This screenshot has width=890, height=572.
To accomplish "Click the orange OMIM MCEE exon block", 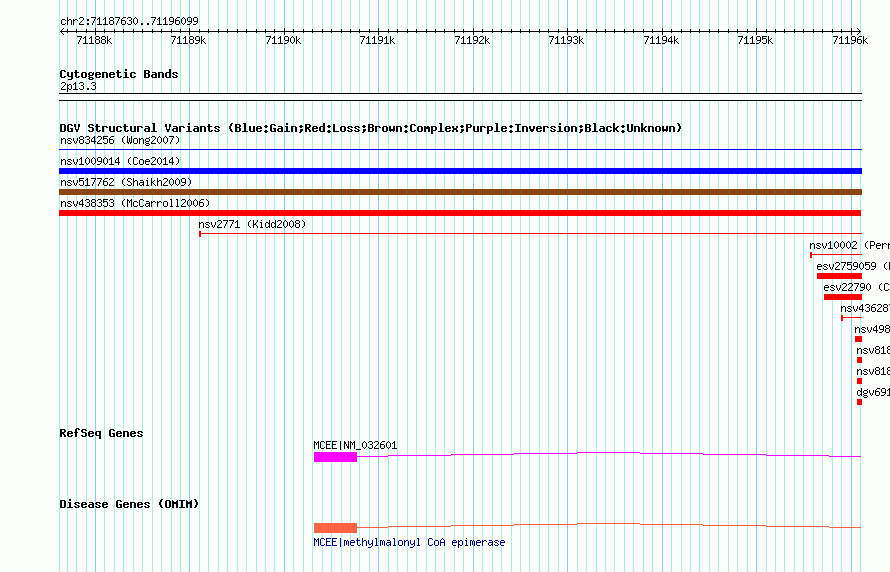I will (x=335, y=528).
